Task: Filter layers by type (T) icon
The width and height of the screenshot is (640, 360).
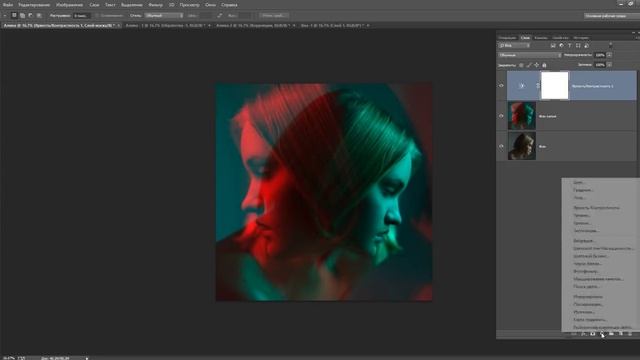Action: coord(569,46)
